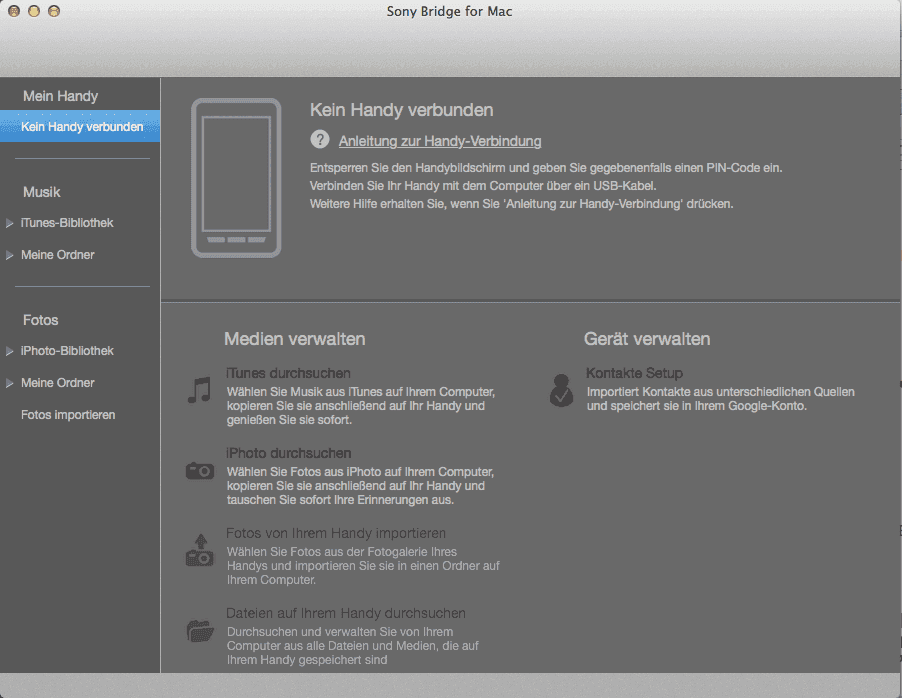Select iTunes-Bibliothek in the sidebar
The height and width of the screenshot is (698, 902).
click(67, 223)
